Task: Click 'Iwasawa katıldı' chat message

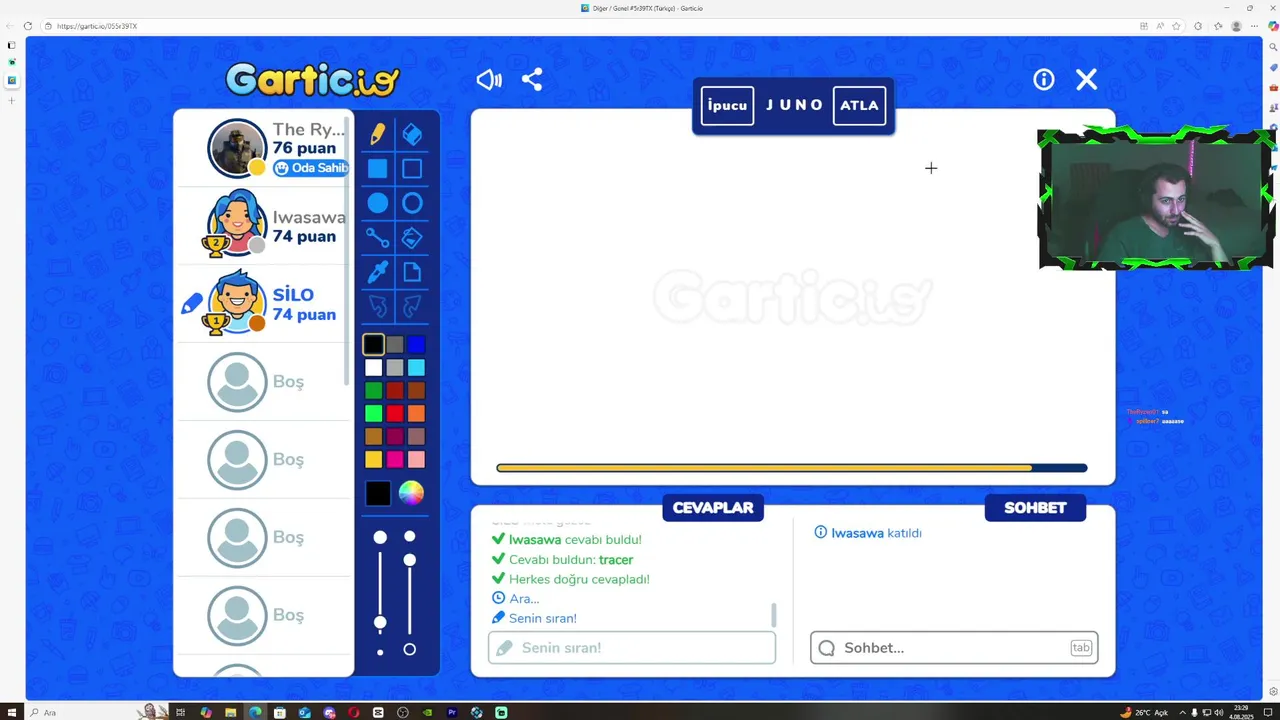Action: (x=868, y=533)
